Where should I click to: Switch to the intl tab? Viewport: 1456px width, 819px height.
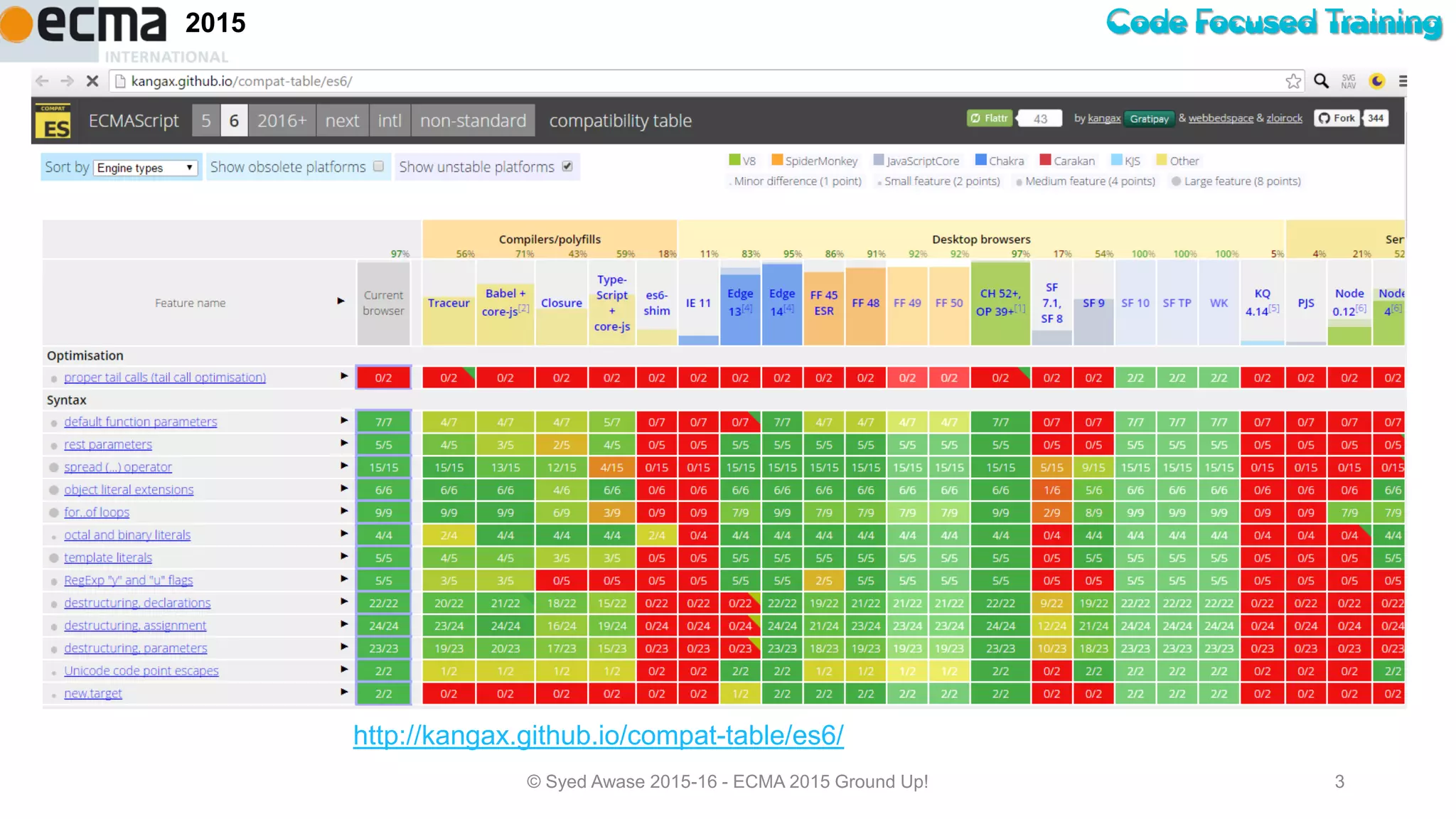point(390,121)
